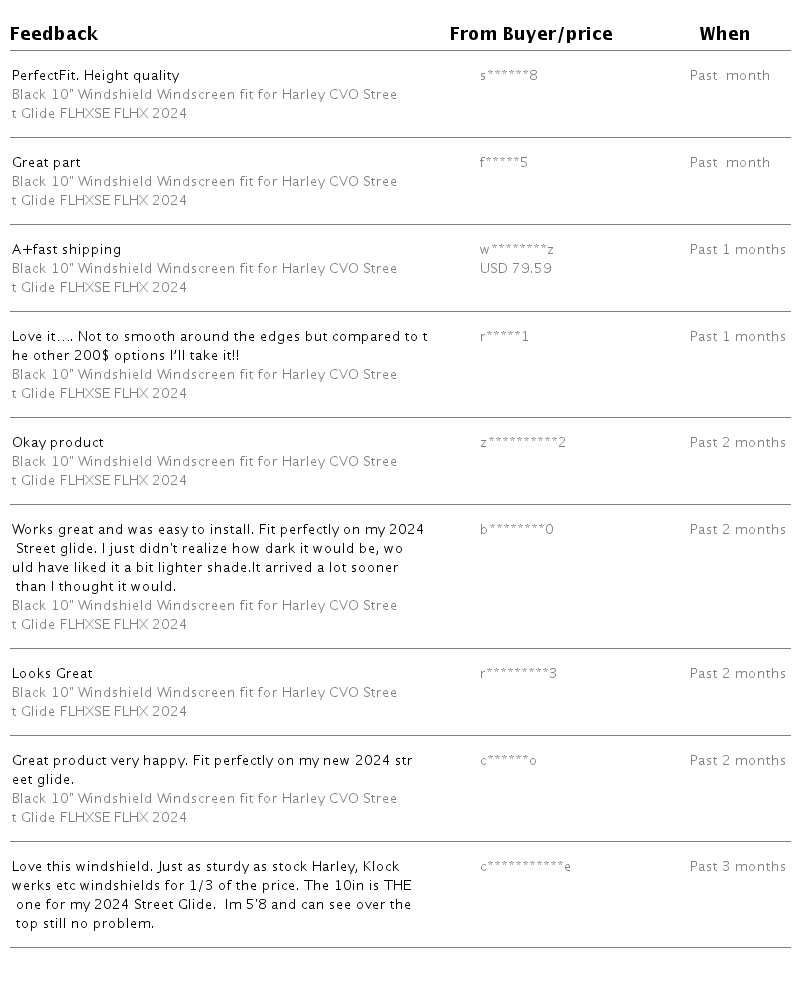Viewport: 800px width, 989px height.
Task: Click the Feedback column header
Action: pos(54,34)
